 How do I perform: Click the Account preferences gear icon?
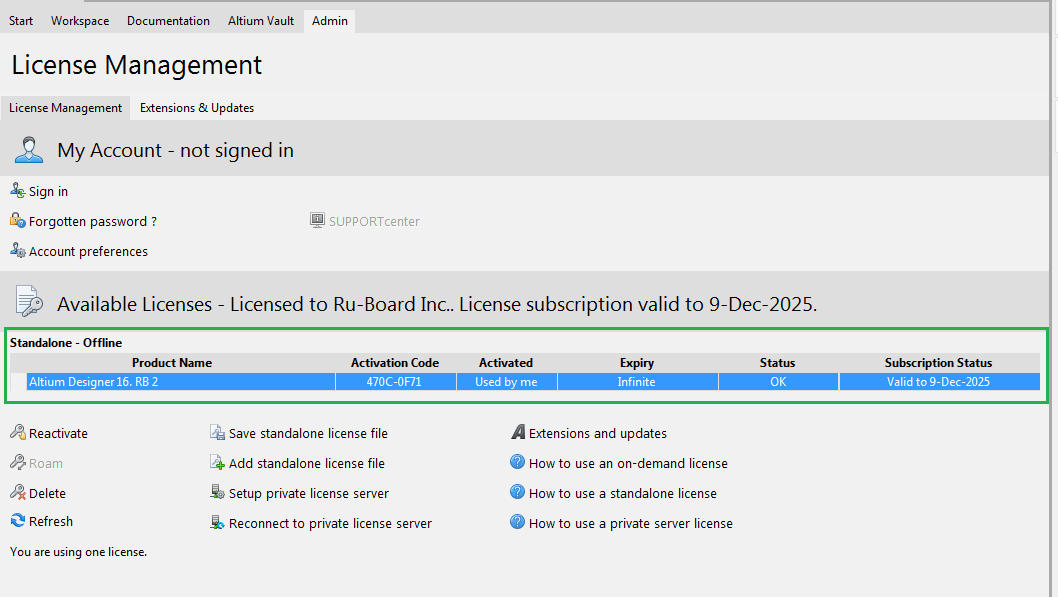point(17,251)
